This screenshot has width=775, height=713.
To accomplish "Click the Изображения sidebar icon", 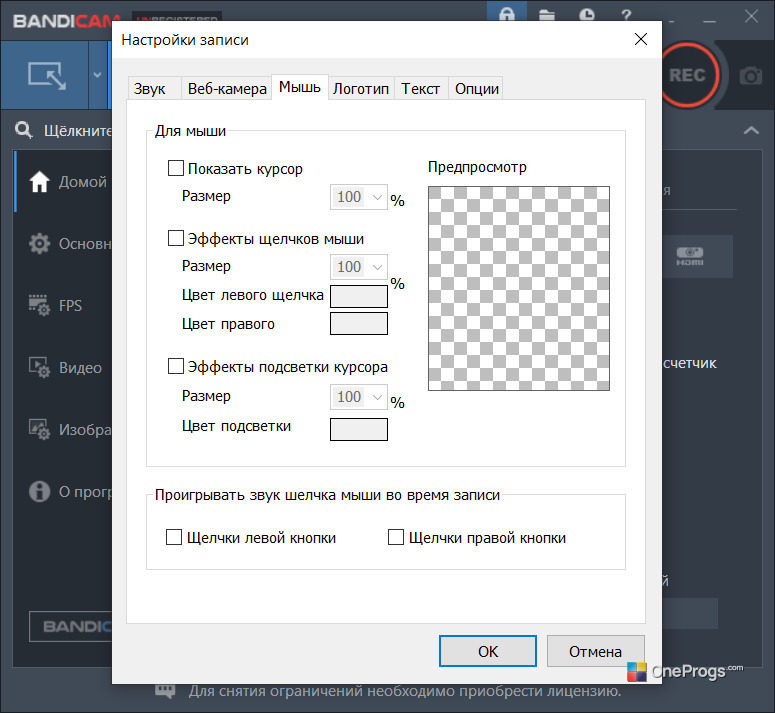I will point(39,429).
